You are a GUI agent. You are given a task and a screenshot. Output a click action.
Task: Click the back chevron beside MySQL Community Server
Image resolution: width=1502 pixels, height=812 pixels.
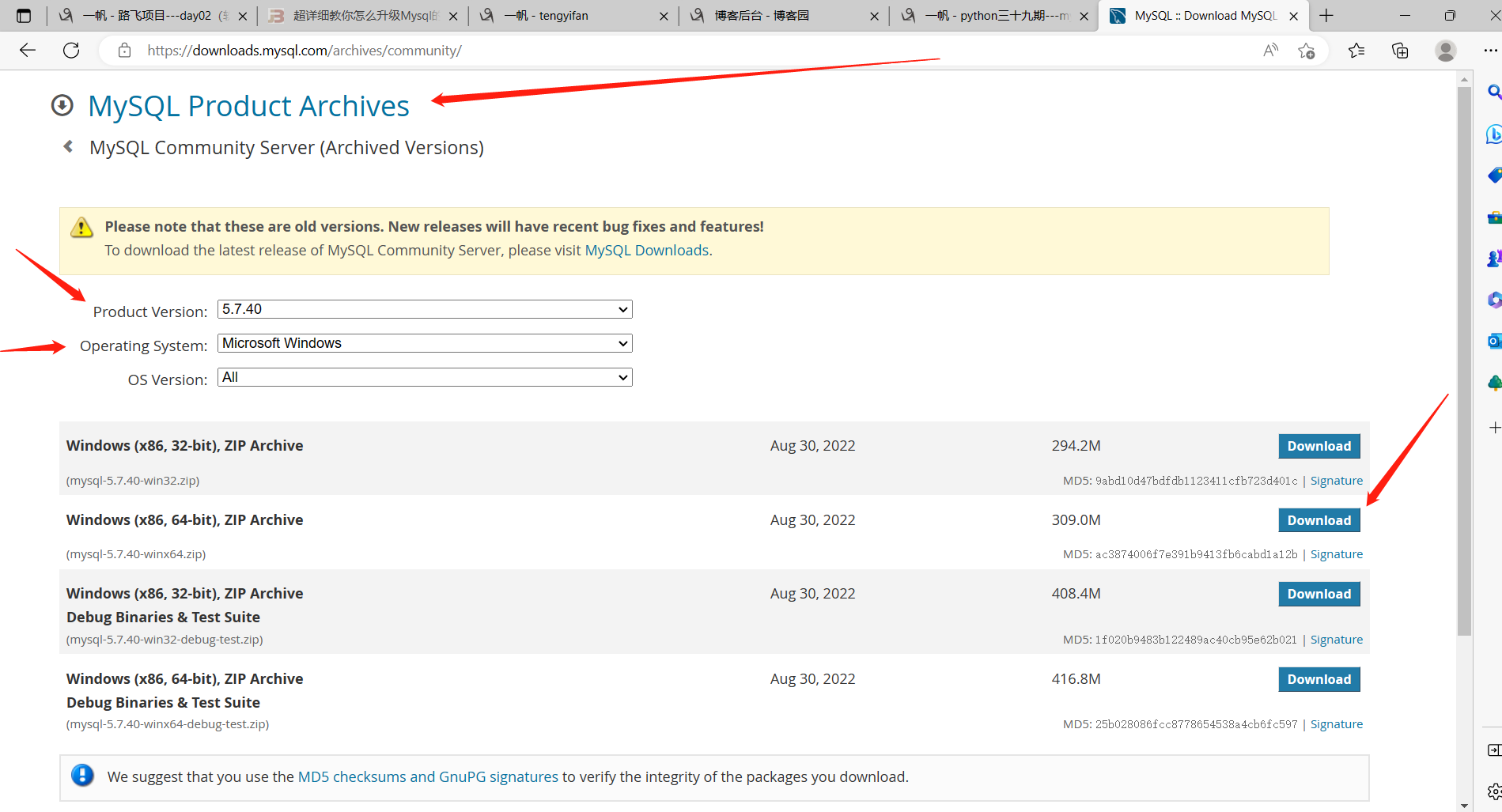pyautogui.click(x=69, y=146)
